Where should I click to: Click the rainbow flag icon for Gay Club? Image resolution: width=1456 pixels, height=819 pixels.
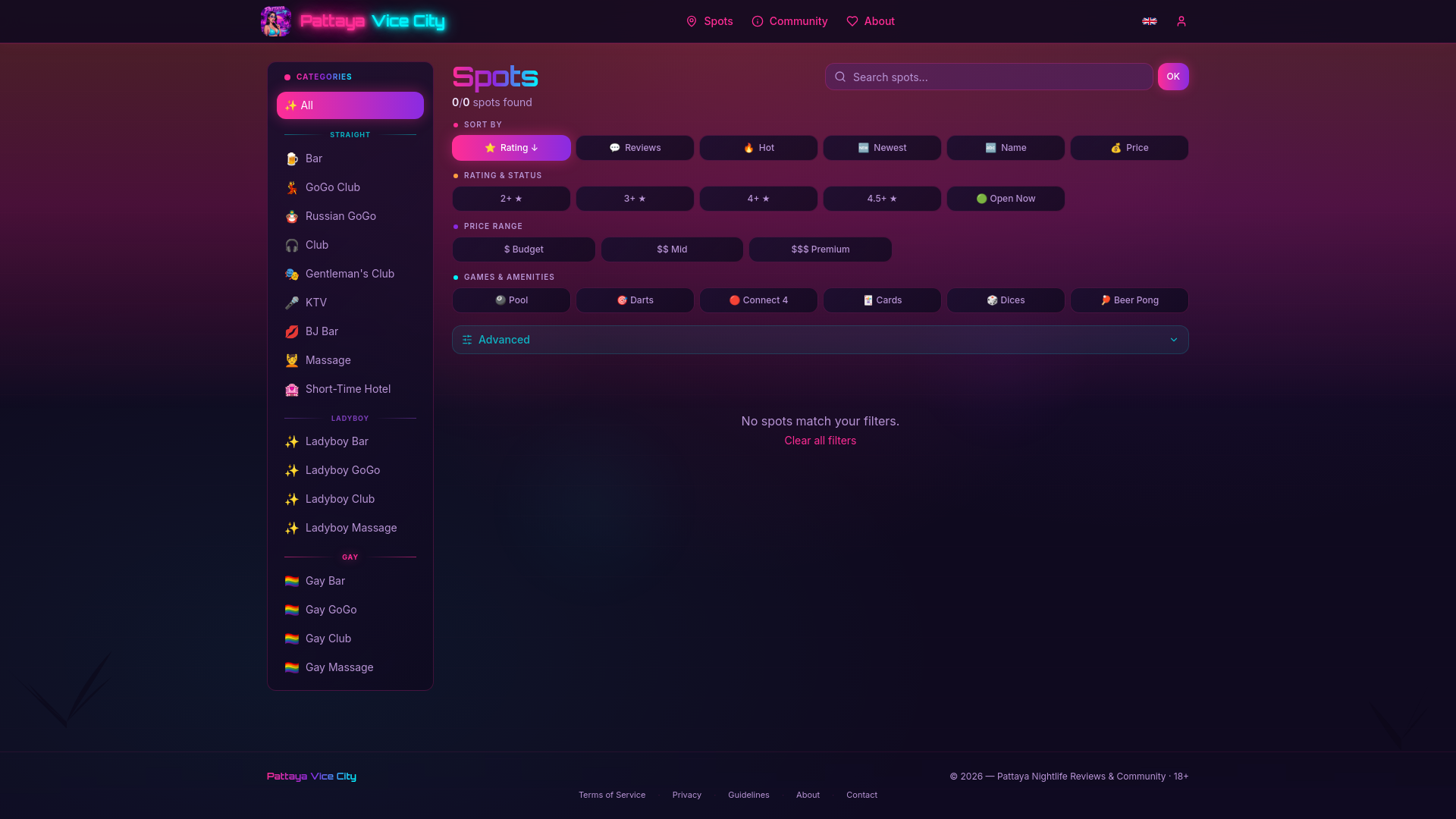[x=292, y=639]
